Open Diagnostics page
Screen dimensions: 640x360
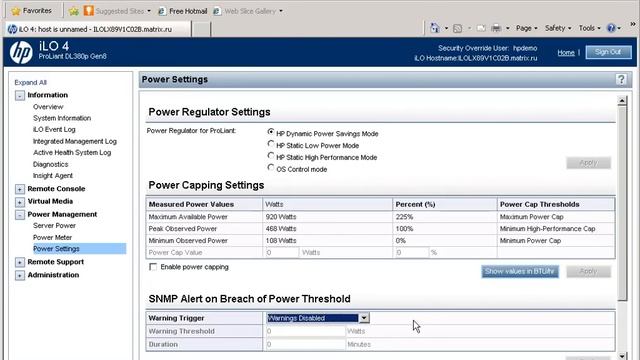click(51, 164)
